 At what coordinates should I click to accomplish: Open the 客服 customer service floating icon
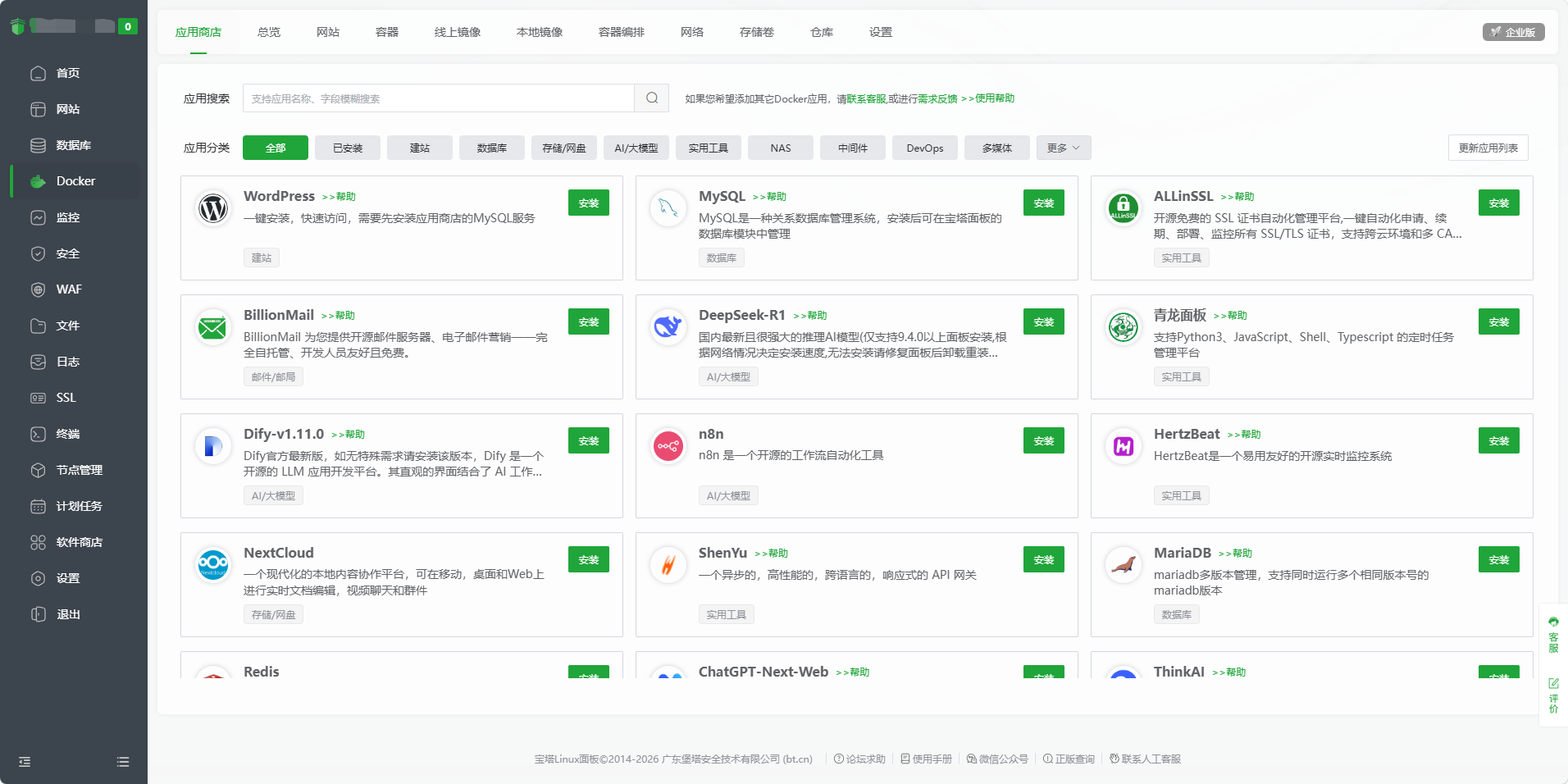(x=1553, y=634)
